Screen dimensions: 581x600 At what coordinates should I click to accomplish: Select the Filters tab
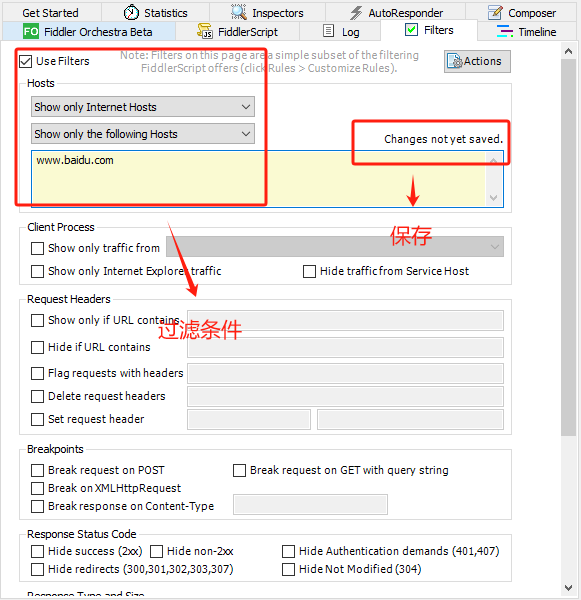(x=429, y=30)
